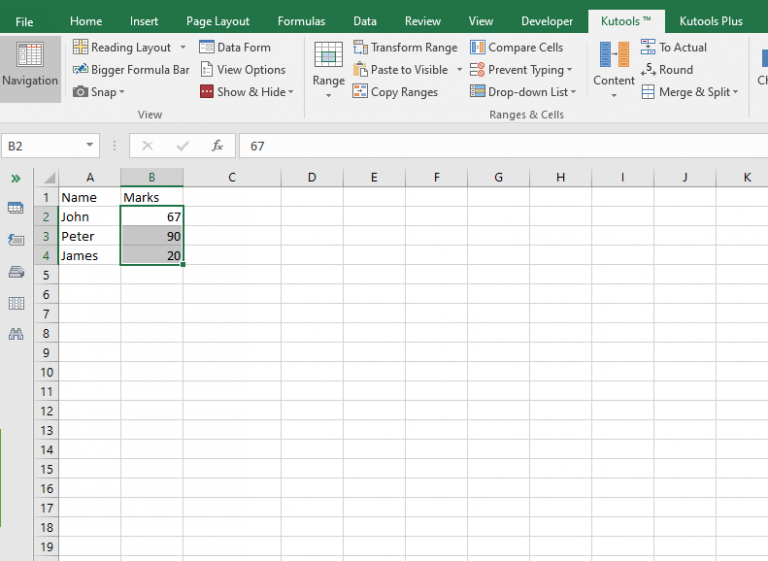768x561 pixels.
Task: Open Copy Ranges tool
Action: click(x=395, y=92)
